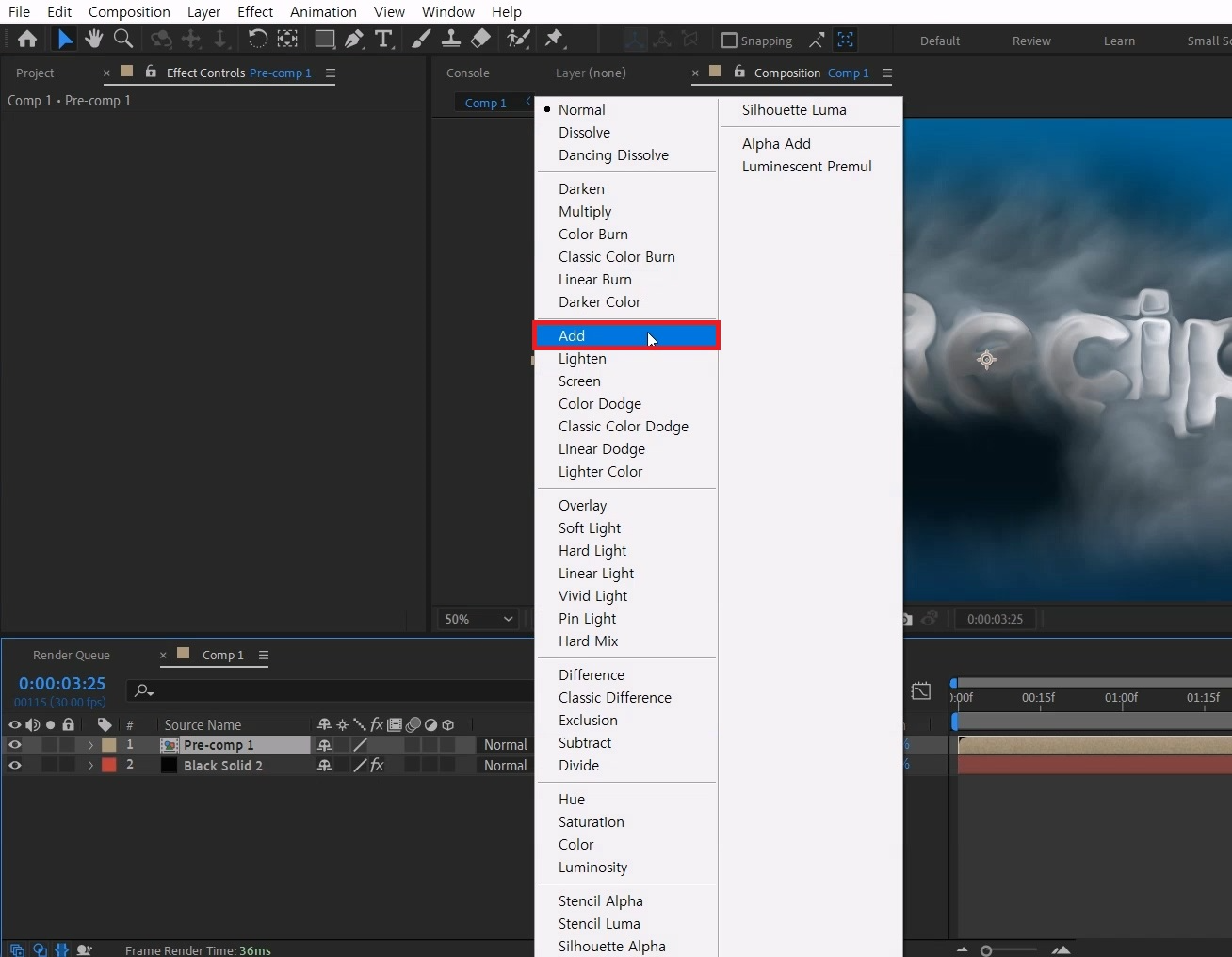Click the timeline zoom slider handle

point(986,950)
